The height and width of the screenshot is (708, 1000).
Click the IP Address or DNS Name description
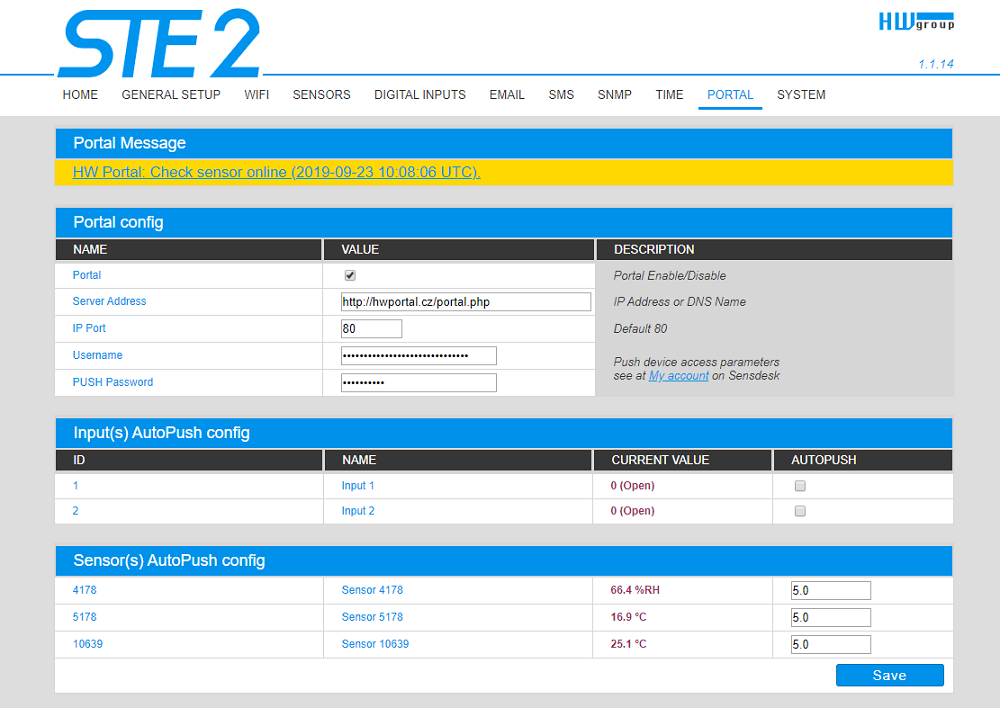click(x=680, y=302)
